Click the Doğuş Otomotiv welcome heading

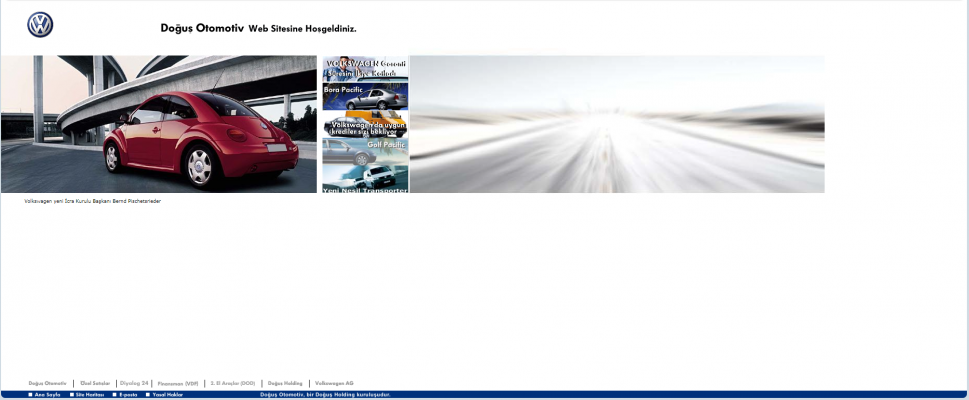coord(258,28)
